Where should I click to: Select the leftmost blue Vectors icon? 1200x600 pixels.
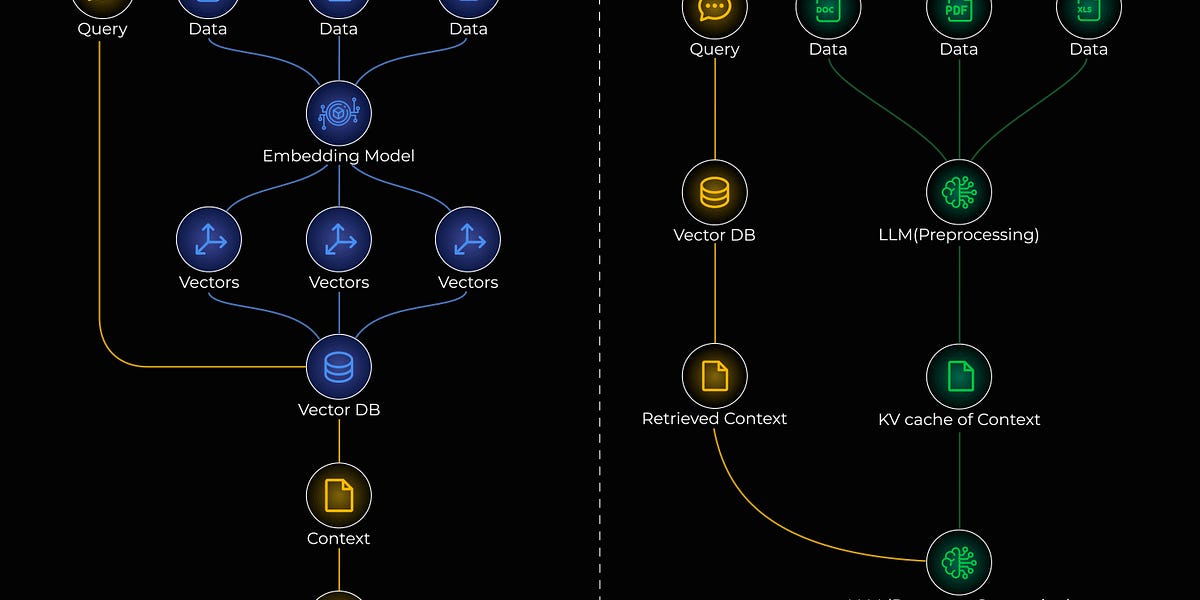tap(209, 240)
